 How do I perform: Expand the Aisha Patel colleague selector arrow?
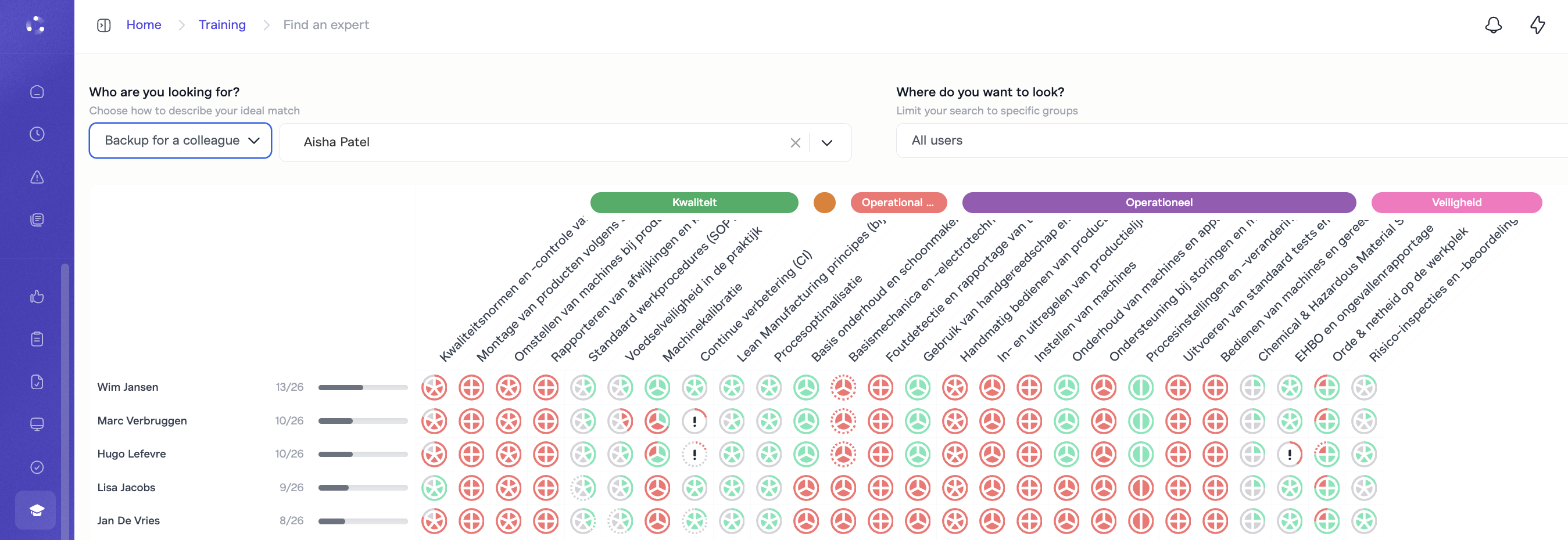pos(826,143)
